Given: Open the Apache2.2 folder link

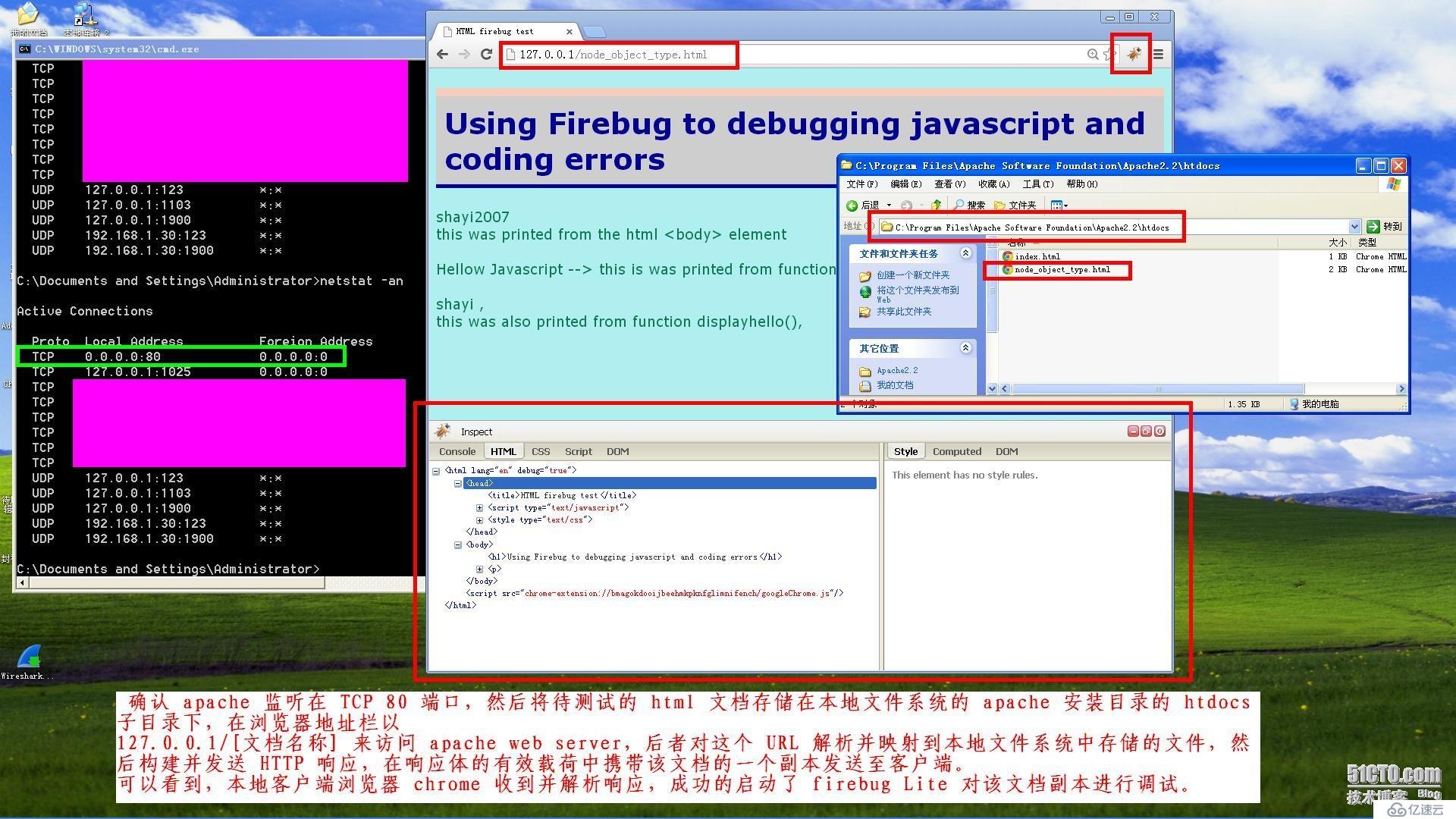Looking at the screenshot, I should (x=897, y=371).
